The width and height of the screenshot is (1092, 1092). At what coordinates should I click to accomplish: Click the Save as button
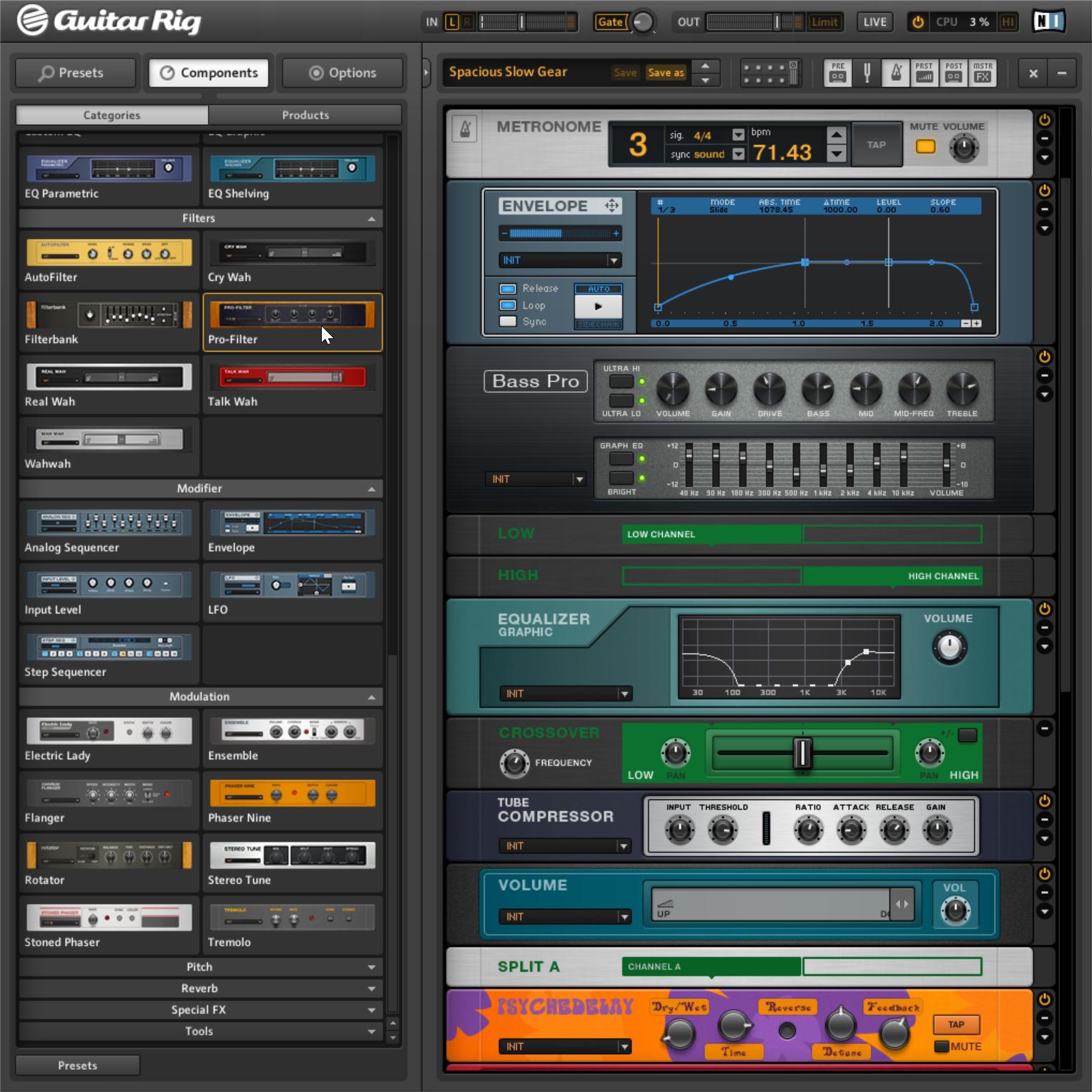pos(666,72)
